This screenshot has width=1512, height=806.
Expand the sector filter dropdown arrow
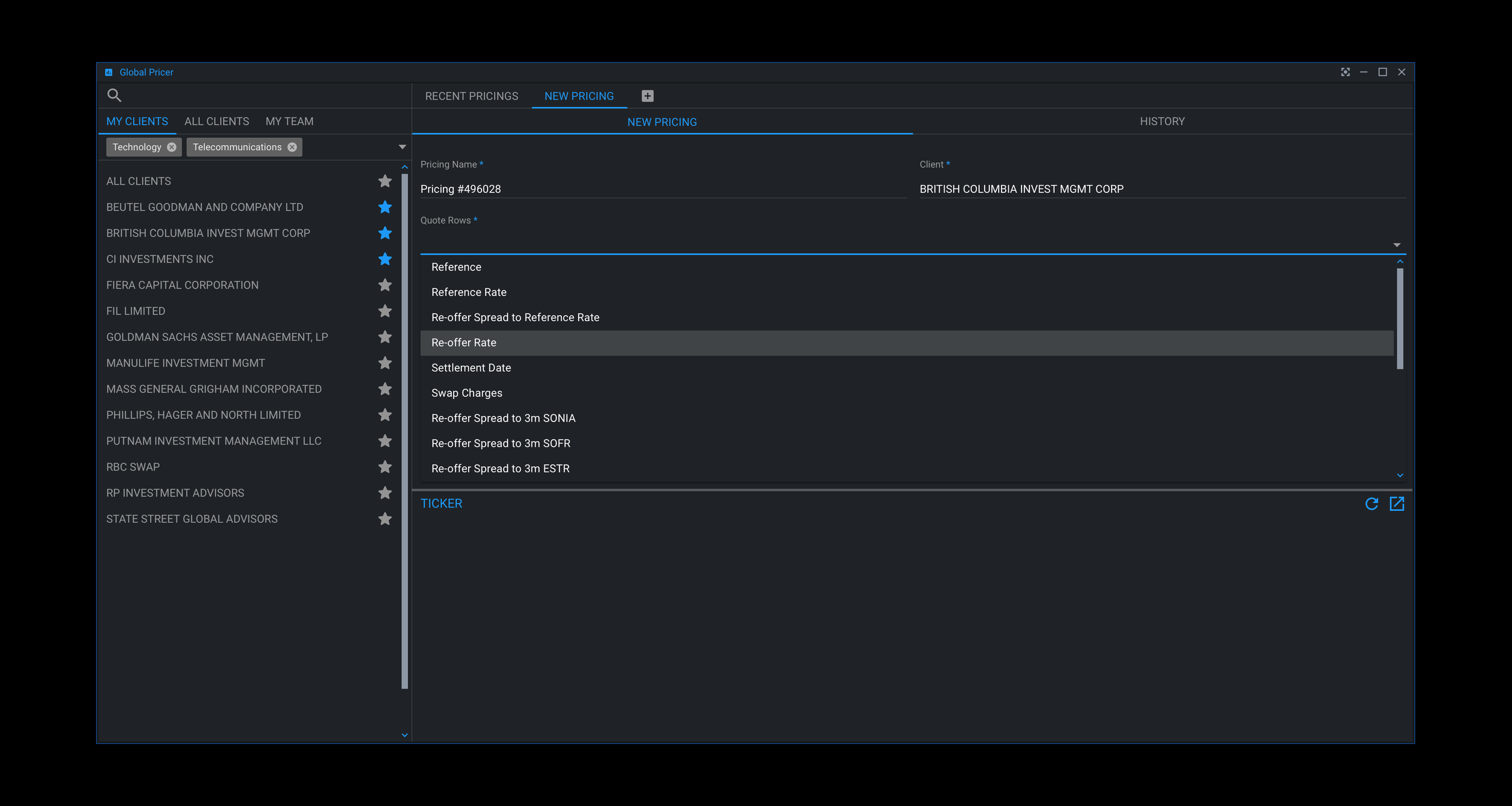click(x=402, y=147)
